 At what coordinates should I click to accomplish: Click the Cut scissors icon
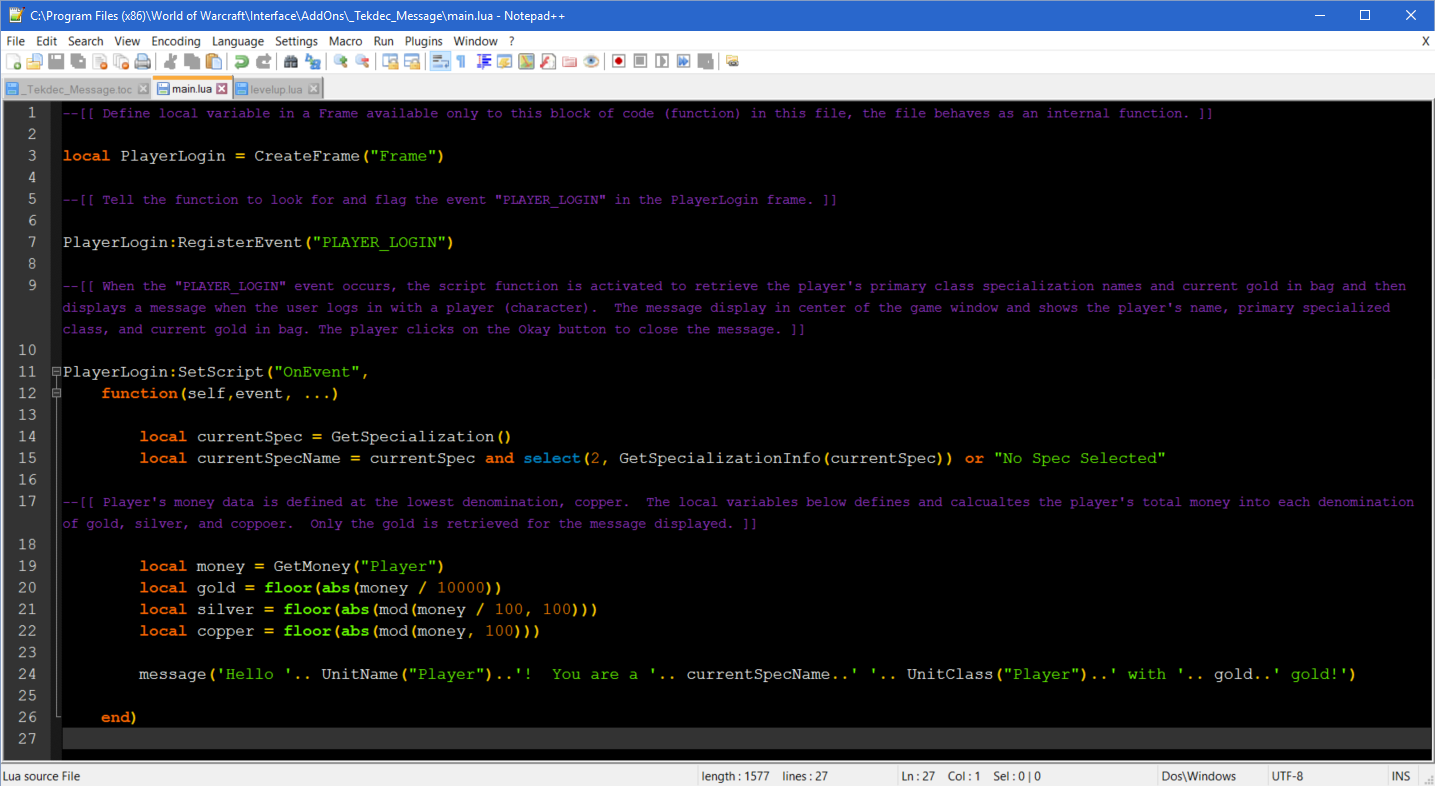[170, 61]
